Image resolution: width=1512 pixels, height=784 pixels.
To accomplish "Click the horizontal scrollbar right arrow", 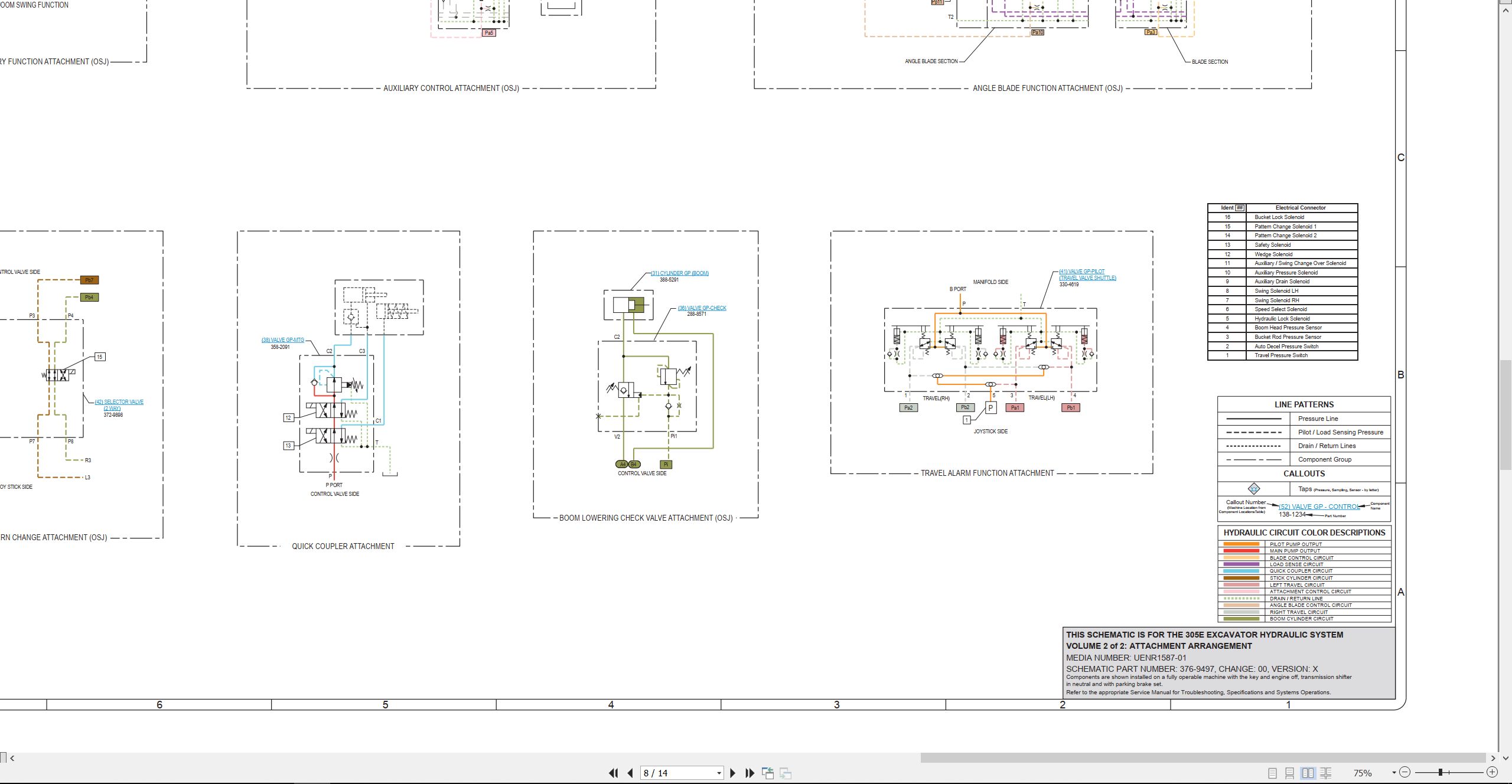I will click(x=1493, y=758).
